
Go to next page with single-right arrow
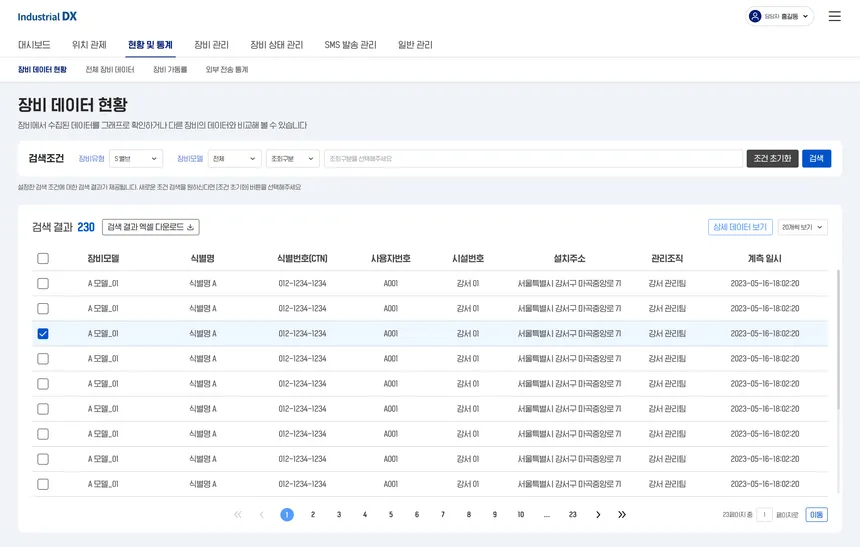point(598,515)
